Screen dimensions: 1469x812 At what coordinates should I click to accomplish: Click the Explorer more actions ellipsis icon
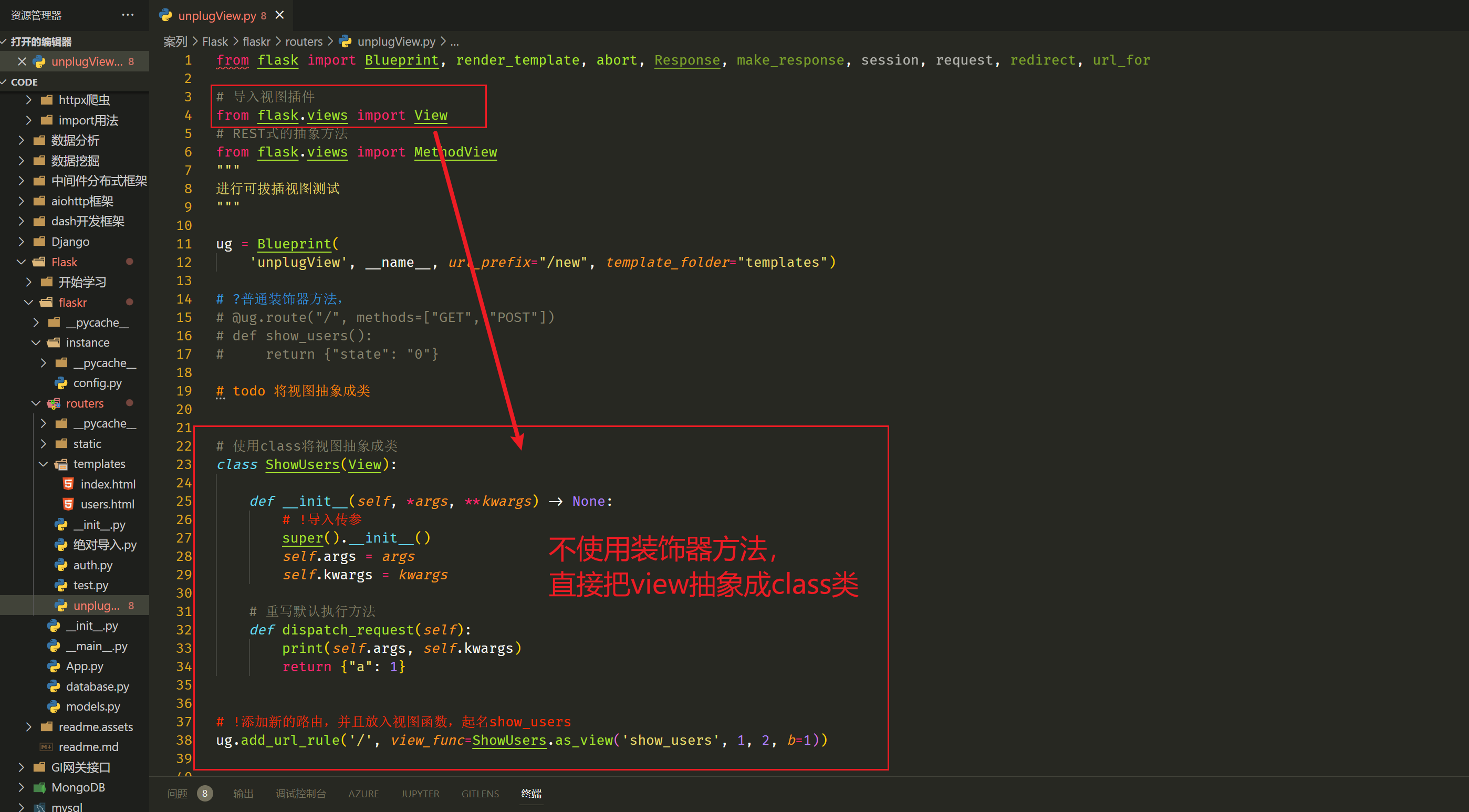tap(128, 15)
